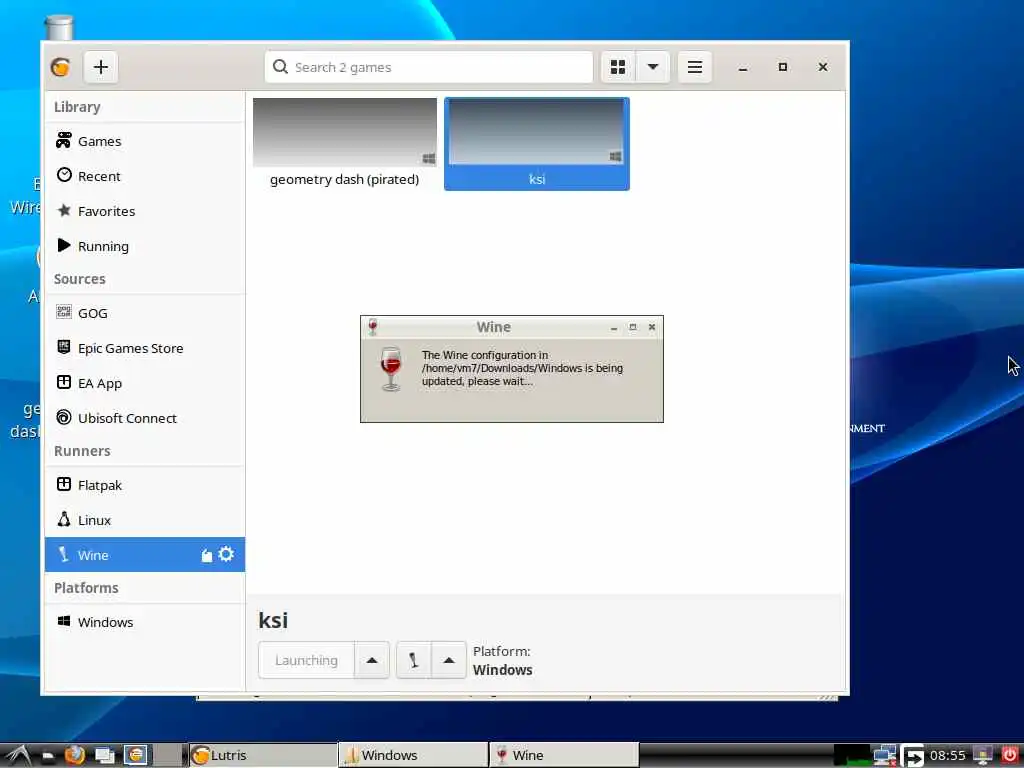
Task: Launch Firefox from the taskbar
Action: [x=74, y=755]
